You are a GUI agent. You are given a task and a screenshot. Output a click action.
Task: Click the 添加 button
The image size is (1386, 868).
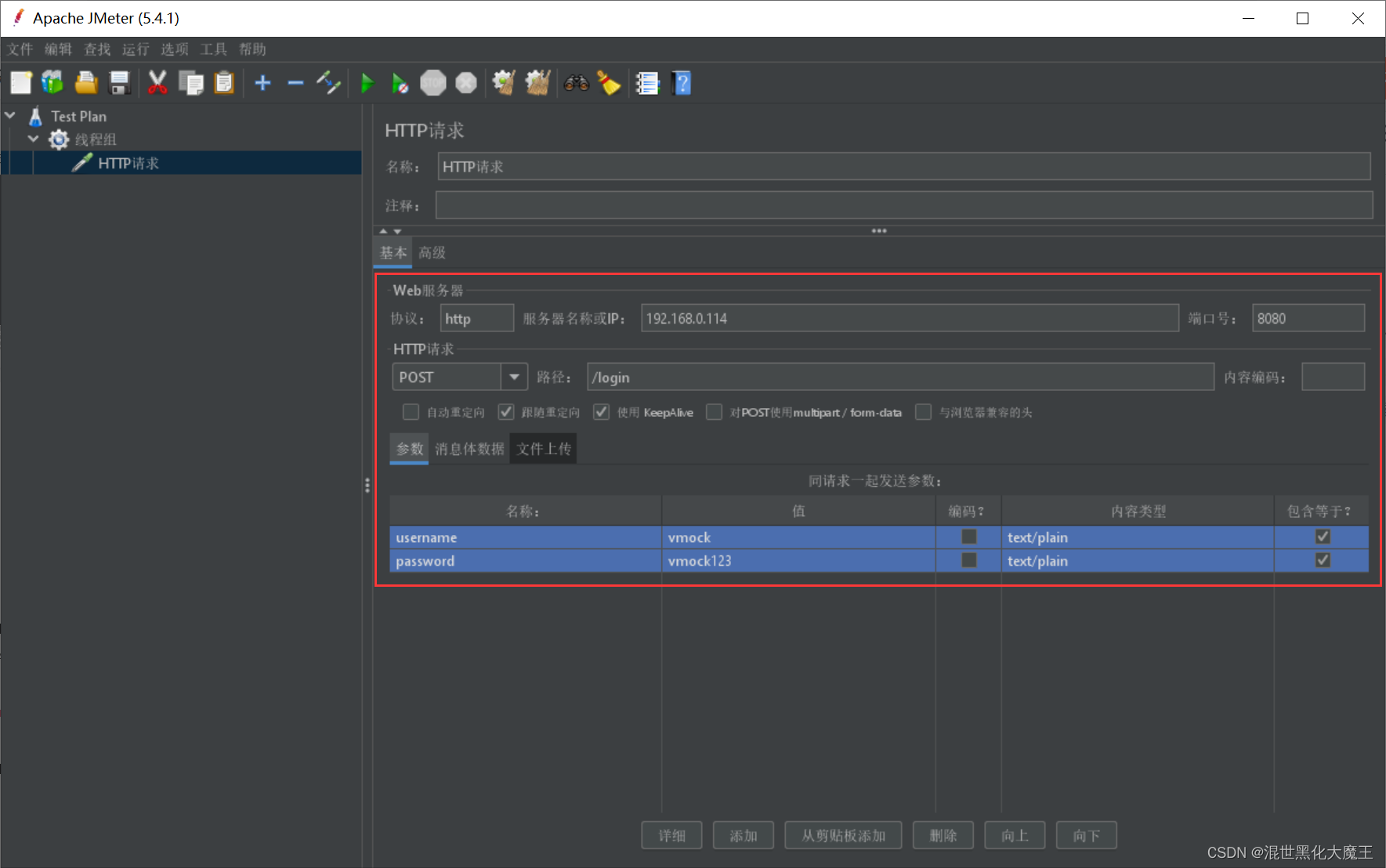click(744, 835)
